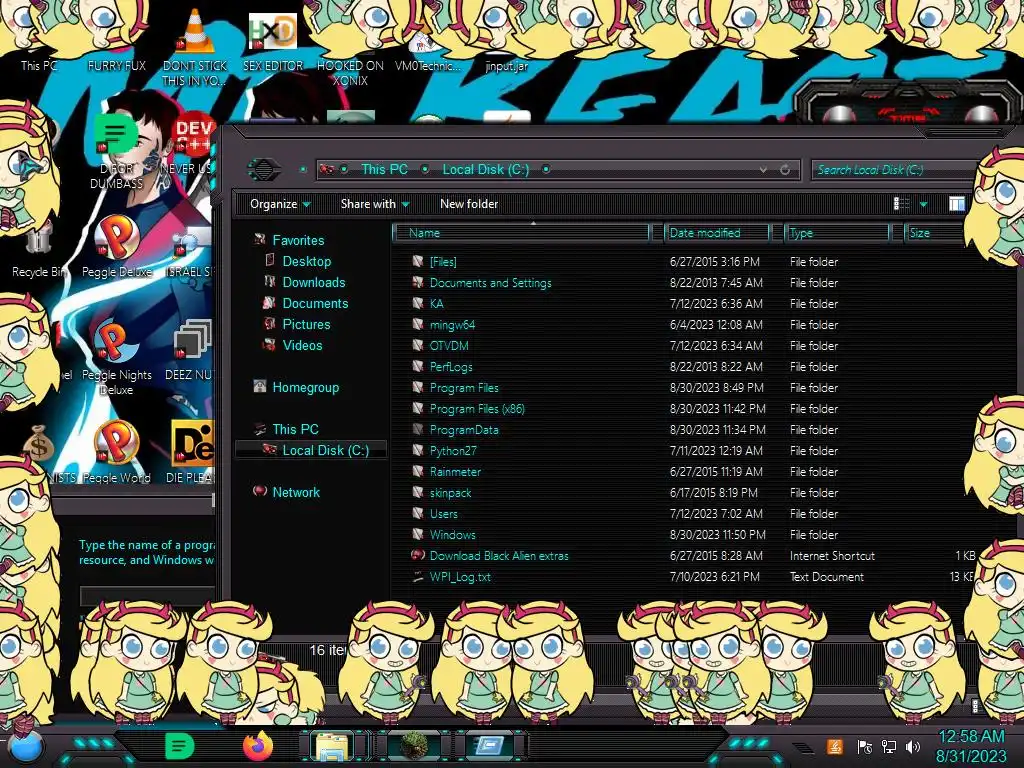
Task: Select Downloads under Favorites
Action: click(x=313, y=282)
